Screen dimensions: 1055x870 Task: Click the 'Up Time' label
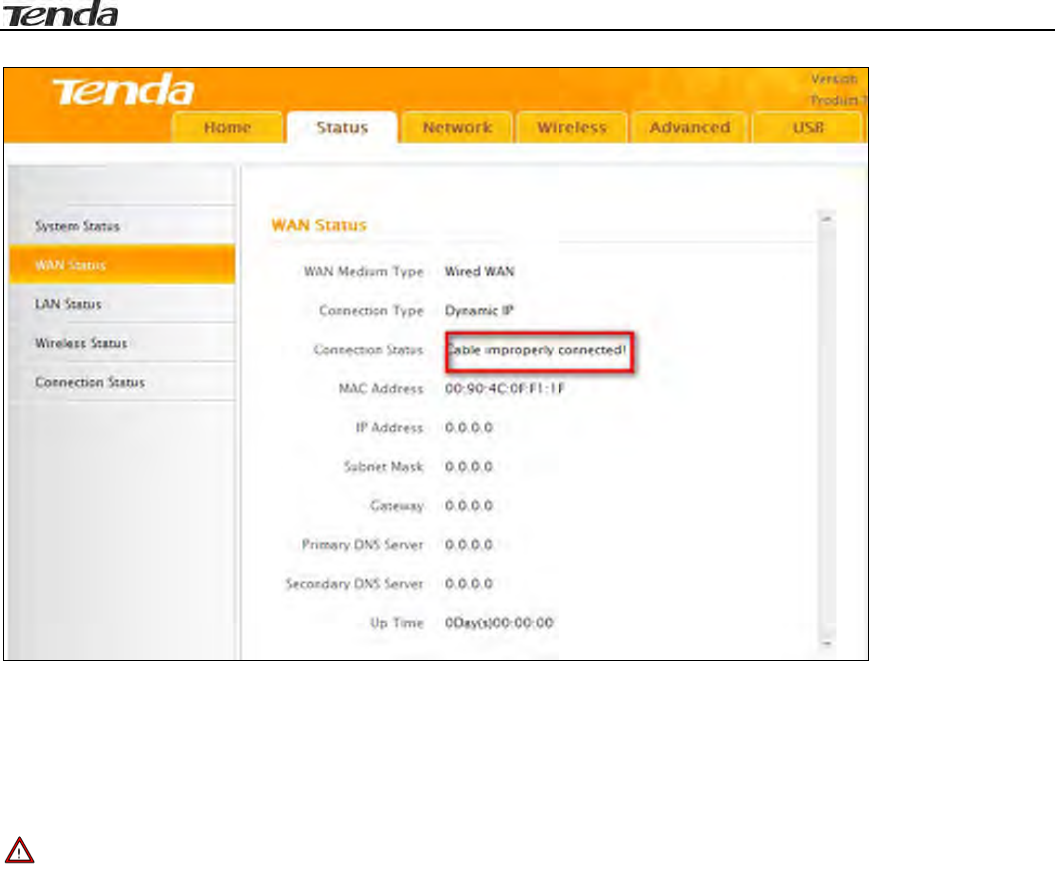click(x=397, y=622)
